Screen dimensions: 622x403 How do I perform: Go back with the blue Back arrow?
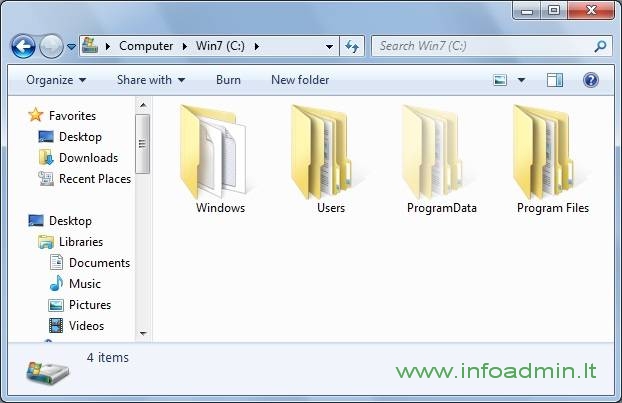pyautogui.click(x=23, y=46)
